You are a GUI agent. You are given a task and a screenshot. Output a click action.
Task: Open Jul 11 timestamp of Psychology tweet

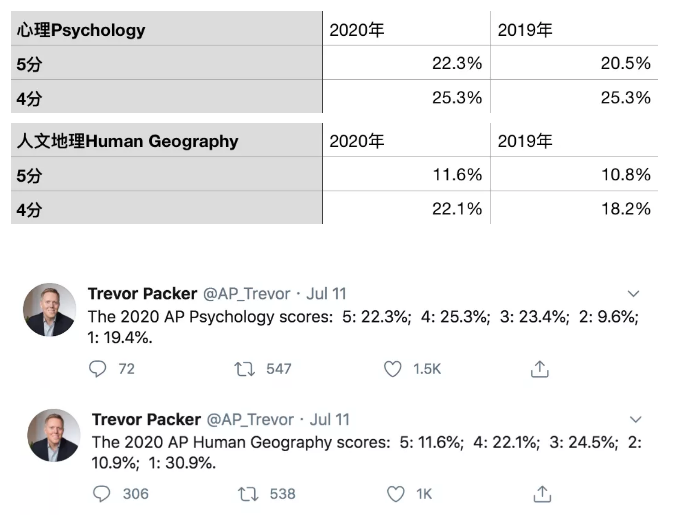tap(326, 294)
